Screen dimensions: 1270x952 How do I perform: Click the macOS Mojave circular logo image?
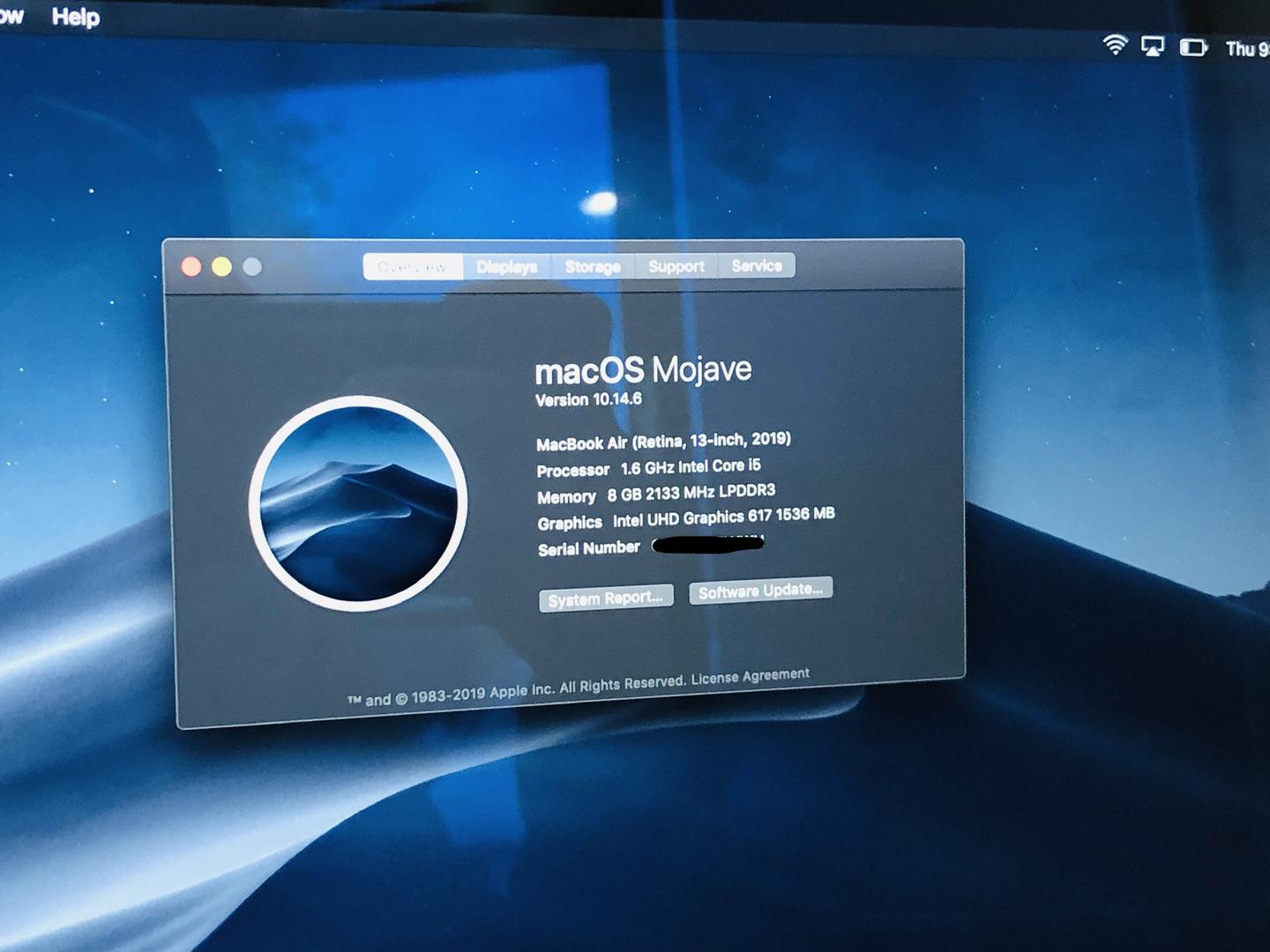[x=358, y=503]
